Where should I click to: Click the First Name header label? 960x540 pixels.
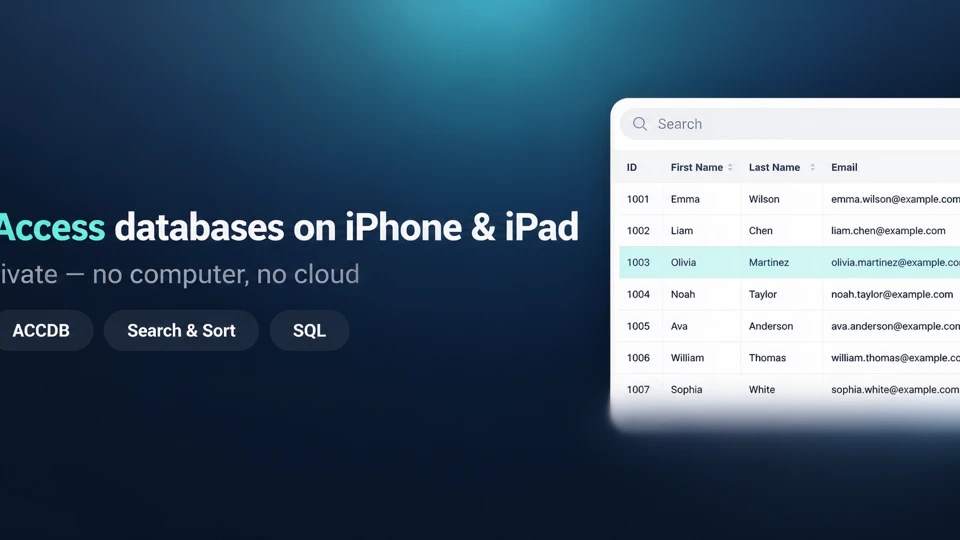pyautogui.click(x=697, y=167)
